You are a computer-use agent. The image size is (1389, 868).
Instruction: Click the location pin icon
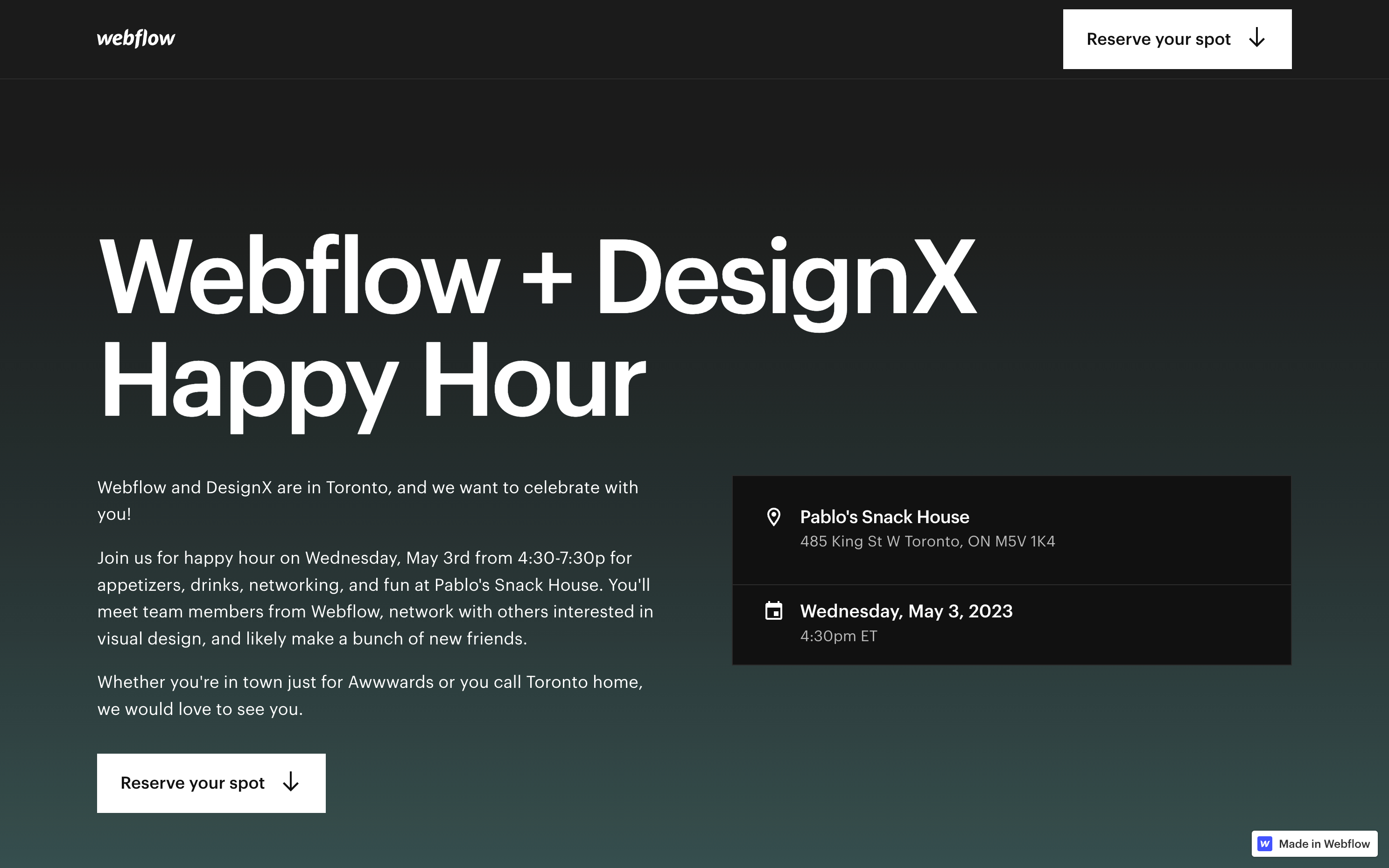tap(773, 517)
